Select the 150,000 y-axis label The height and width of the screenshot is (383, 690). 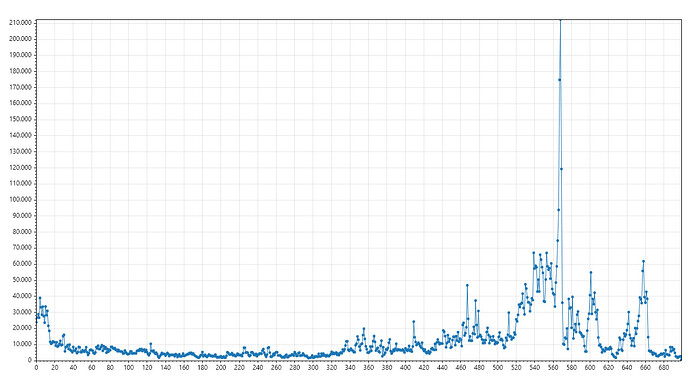pos(20,119)
